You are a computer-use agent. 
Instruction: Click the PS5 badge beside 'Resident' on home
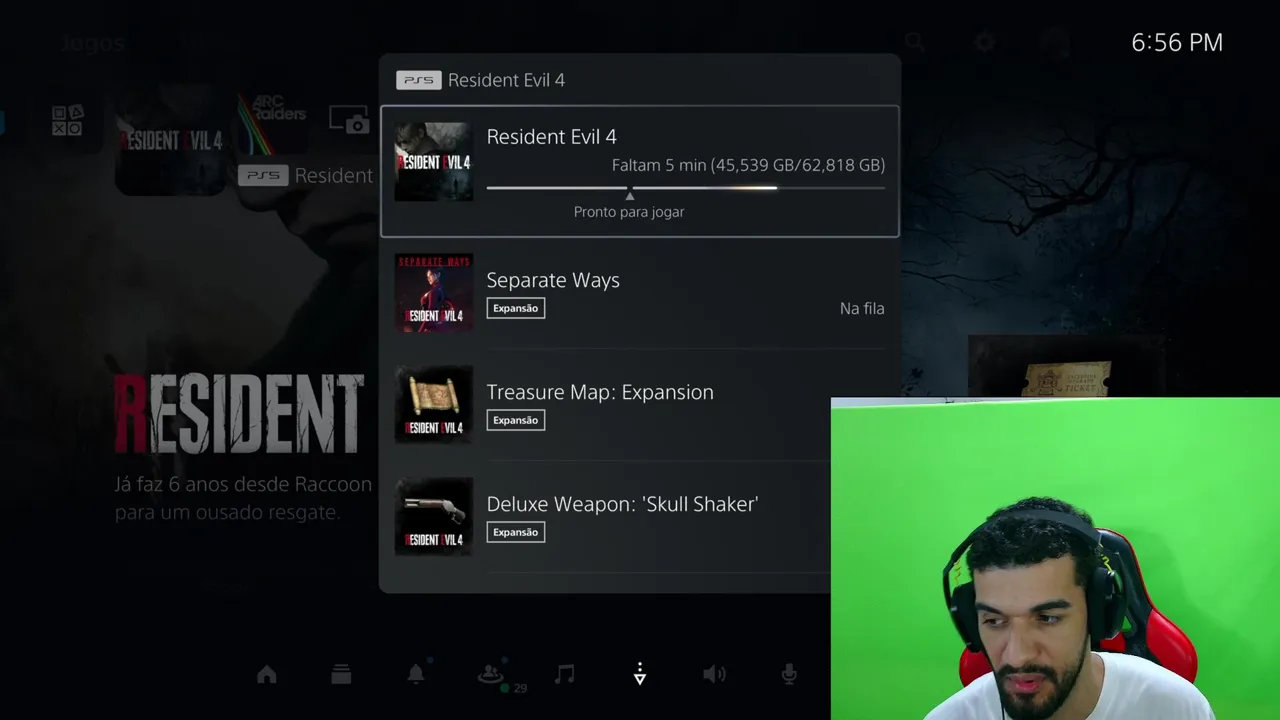(x=263, y=175)
